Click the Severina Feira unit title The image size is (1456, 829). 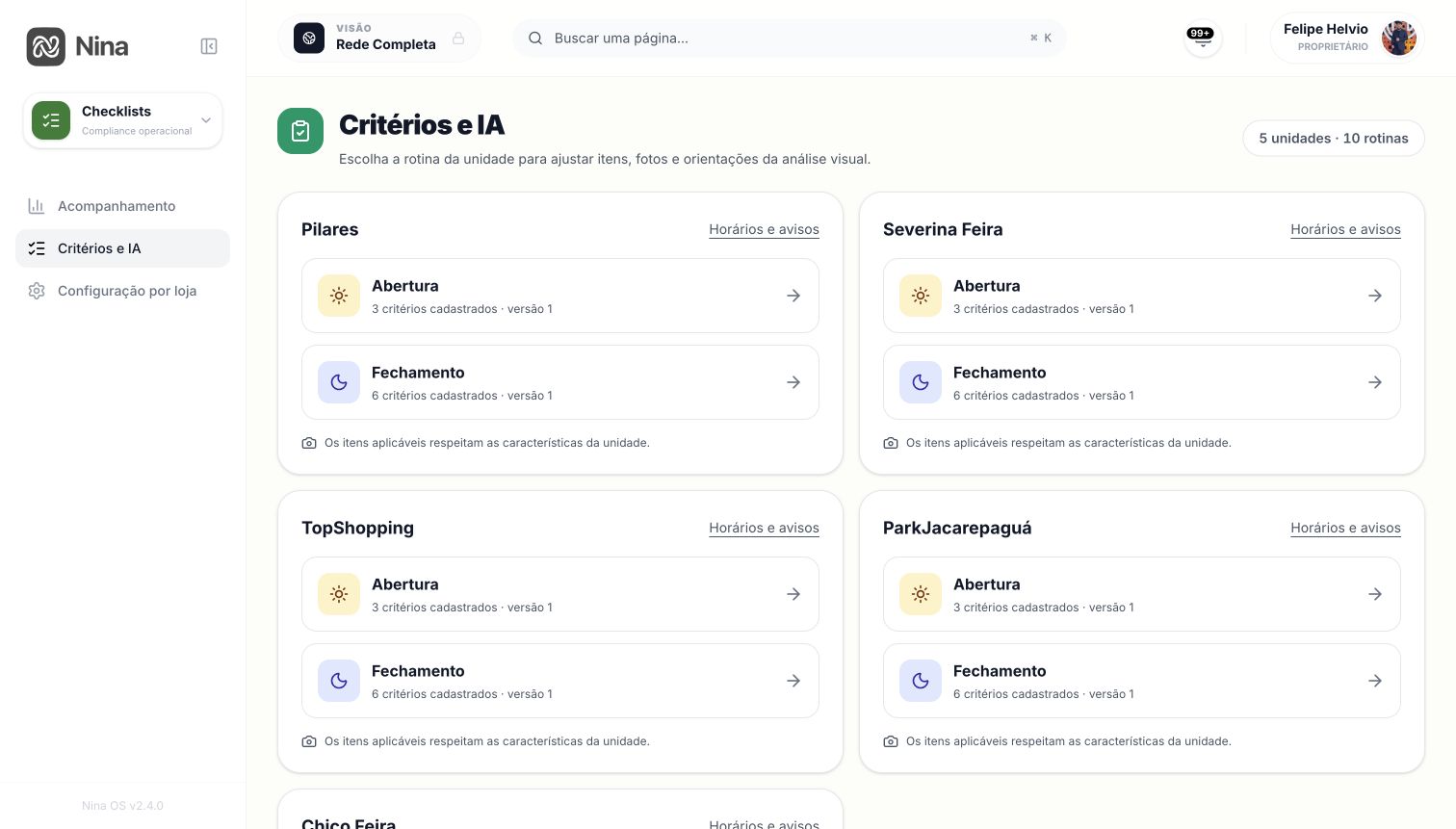pyautogui.click(x=943, y=229)
